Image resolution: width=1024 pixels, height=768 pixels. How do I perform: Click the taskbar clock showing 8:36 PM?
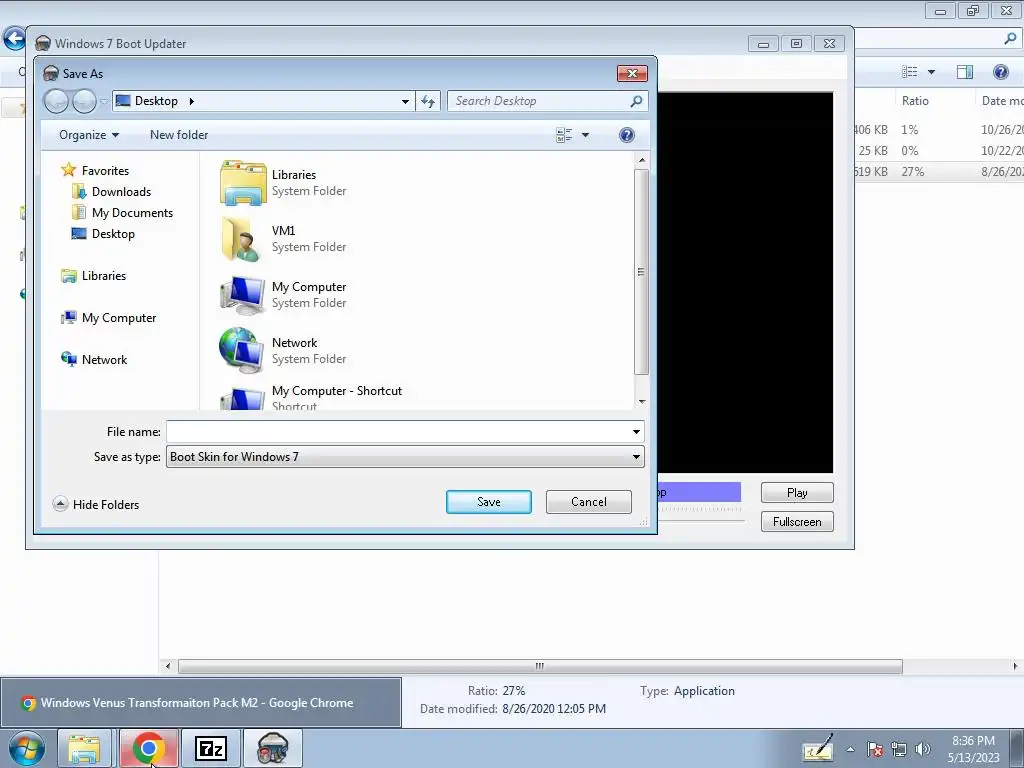(x=973, y=749)
